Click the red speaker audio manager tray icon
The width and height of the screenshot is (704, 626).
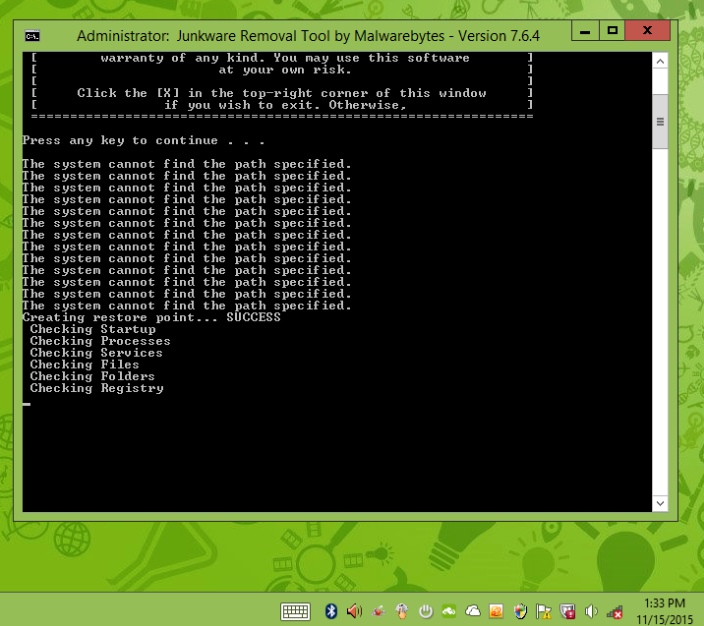pos(354,611)
